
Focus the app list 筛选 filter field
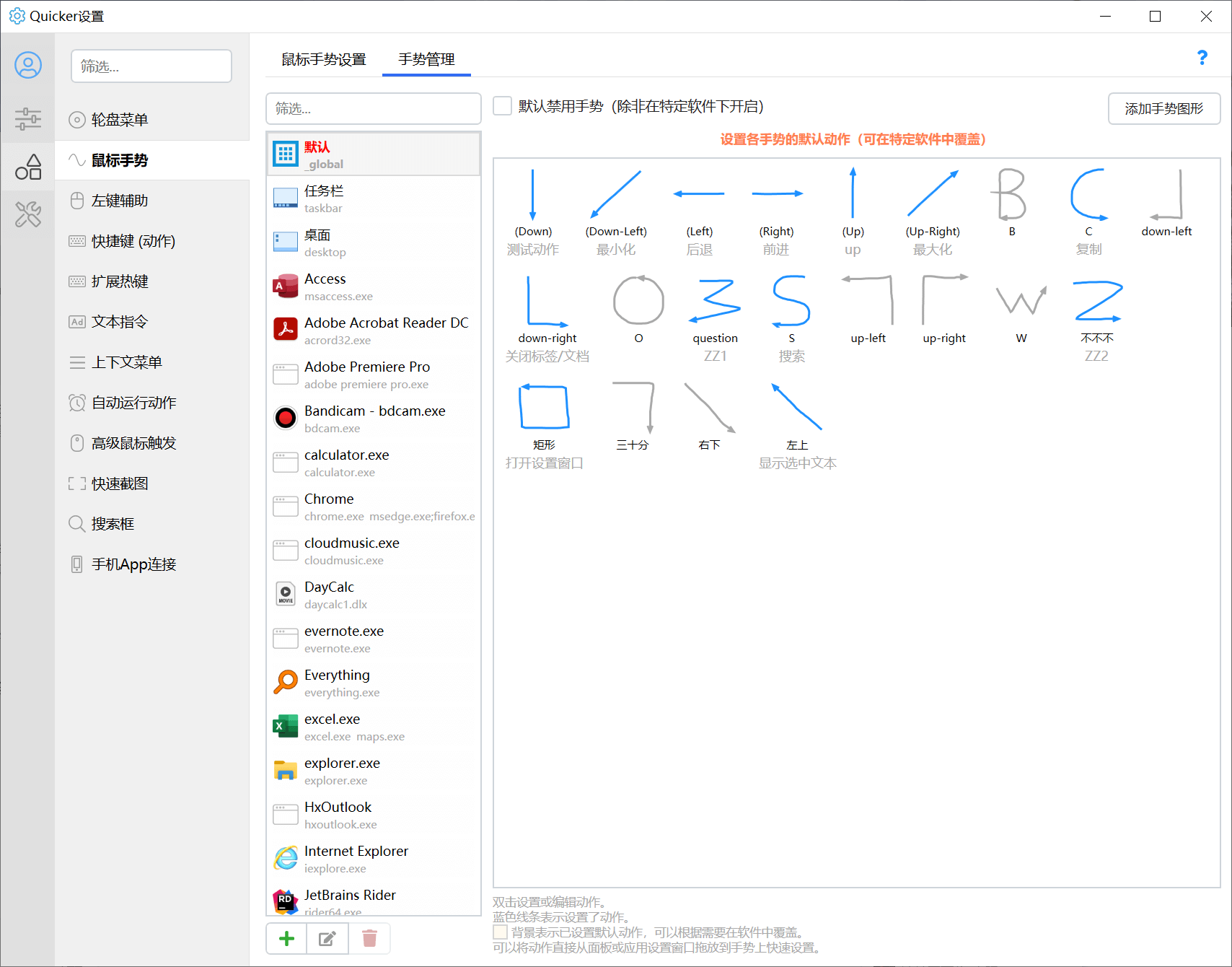[x=373, y=108]
